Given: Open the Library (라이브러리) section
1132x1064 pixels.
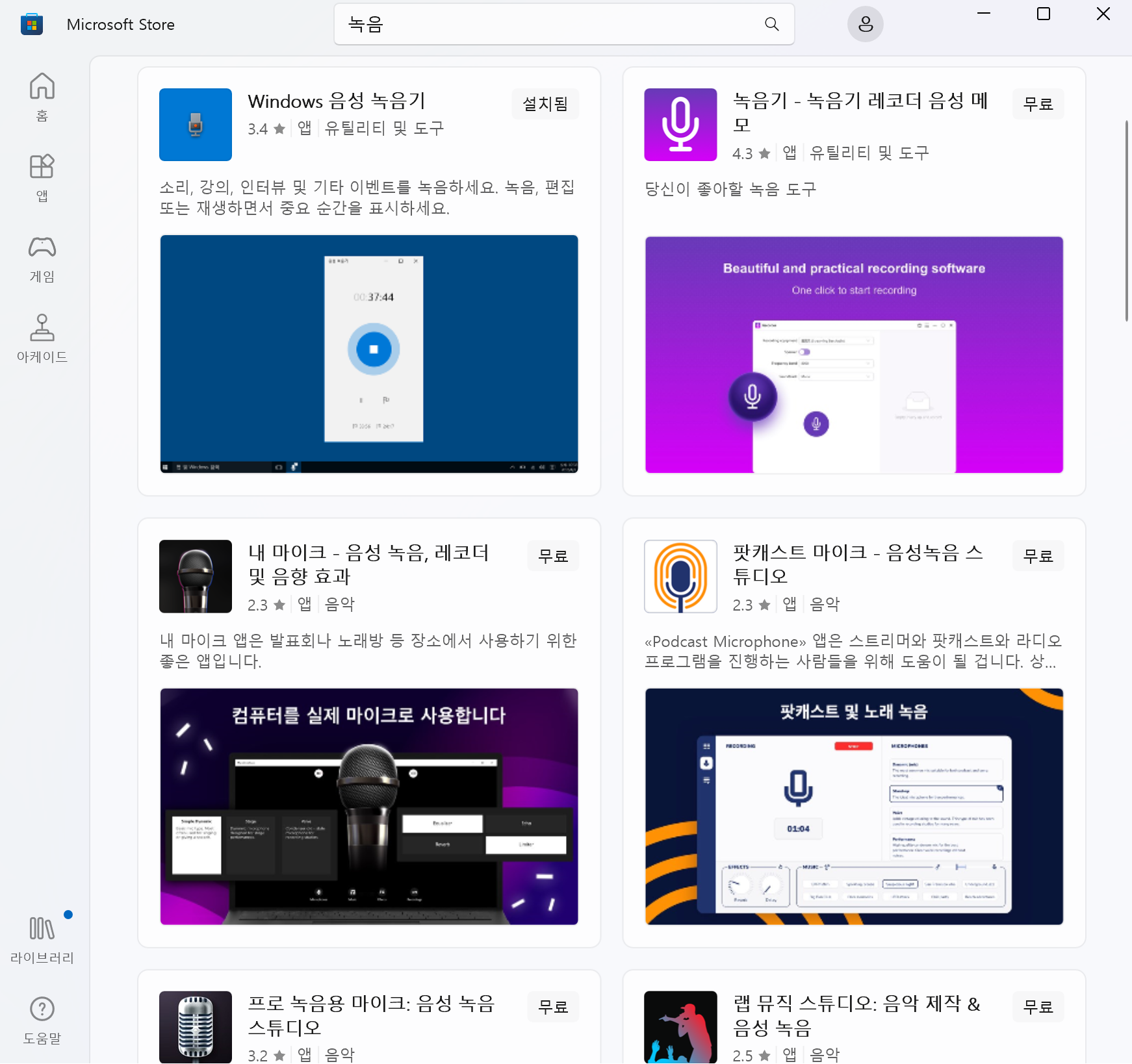Looking at the screenshot, I should (x=42, y=939).
